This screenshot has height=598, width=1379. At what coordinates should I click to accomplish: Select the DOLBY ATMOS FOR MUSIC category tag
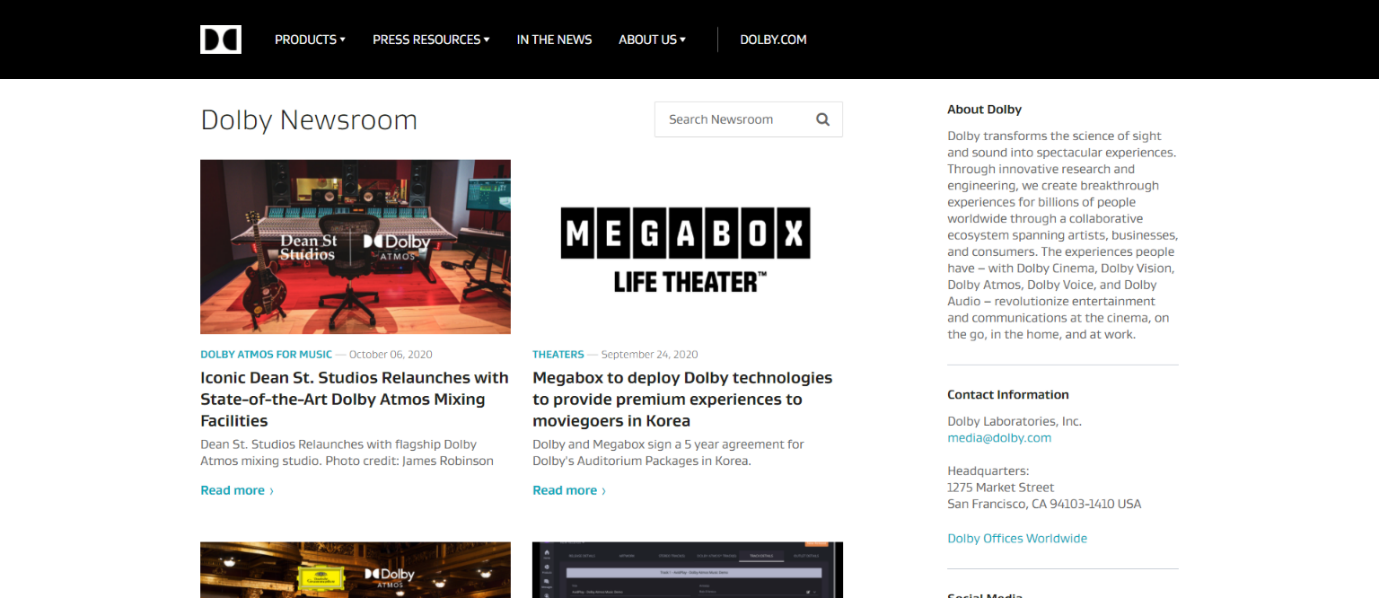266,354
